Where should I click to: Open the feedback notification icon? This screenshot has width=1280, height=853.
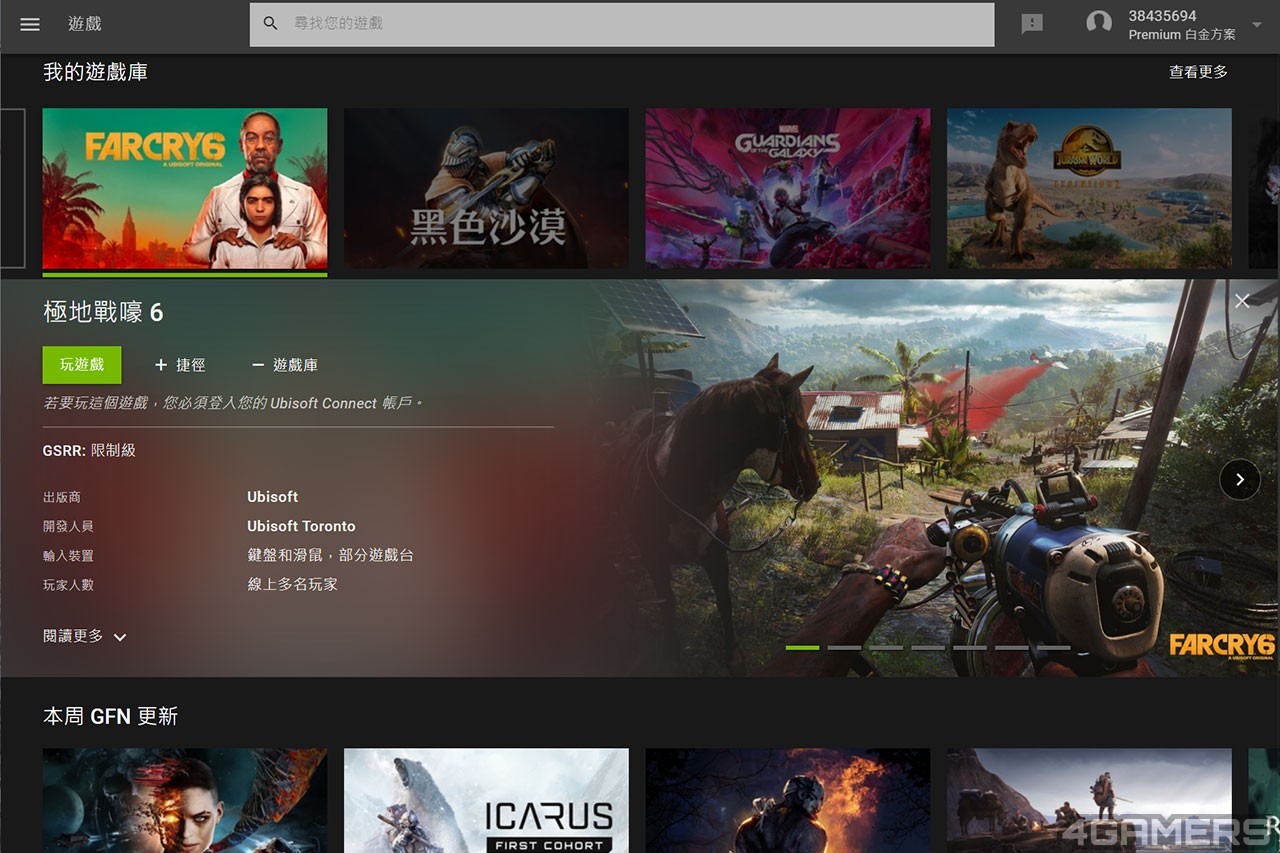pos(1032,24)
